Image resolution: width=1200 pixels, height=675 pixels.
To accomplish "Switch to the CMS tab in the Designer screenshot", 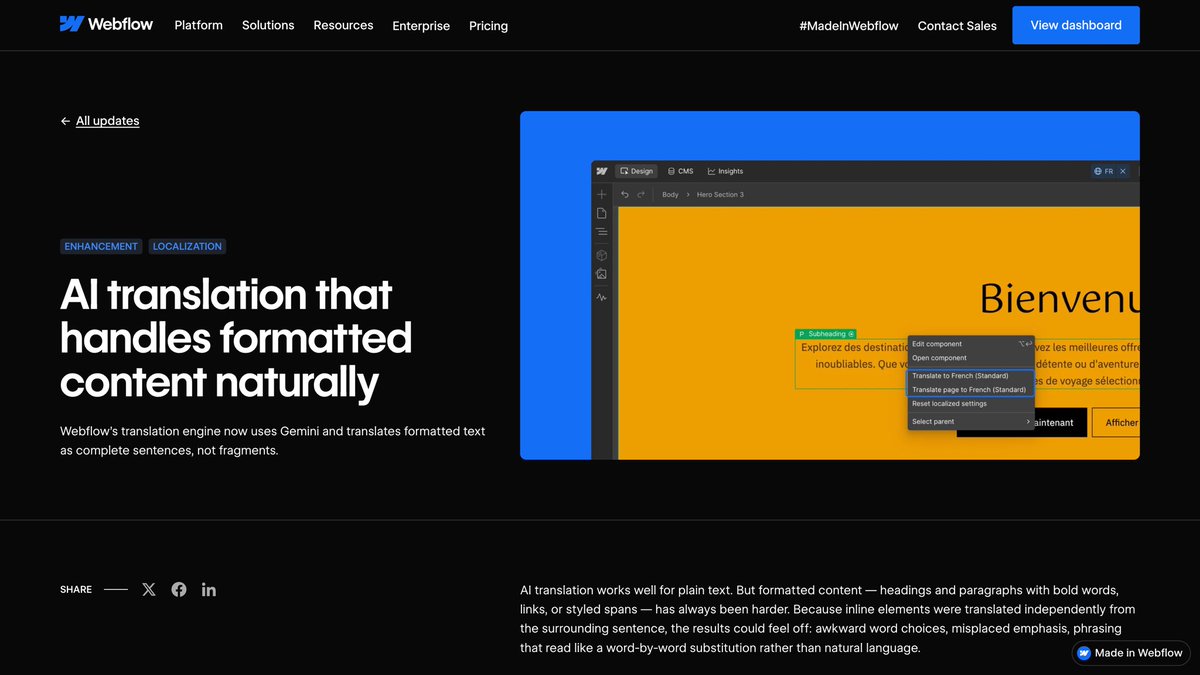I will 680,171.
